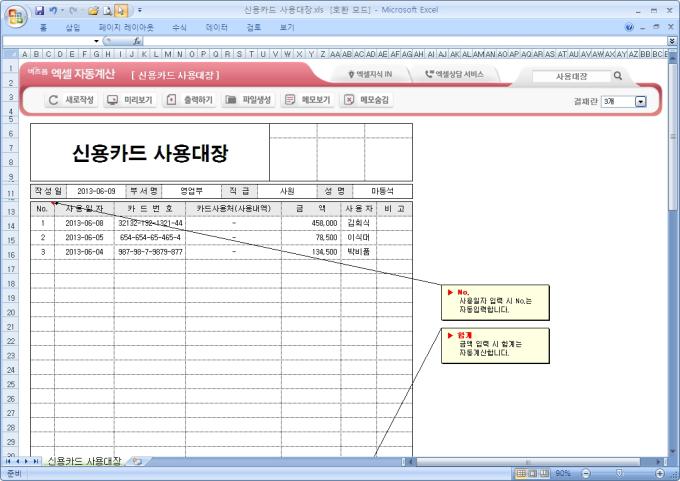Open the 결재란 3개 dropdown arrow
Viewport: 680px width, 481px height.
click(x=641, y=101)
